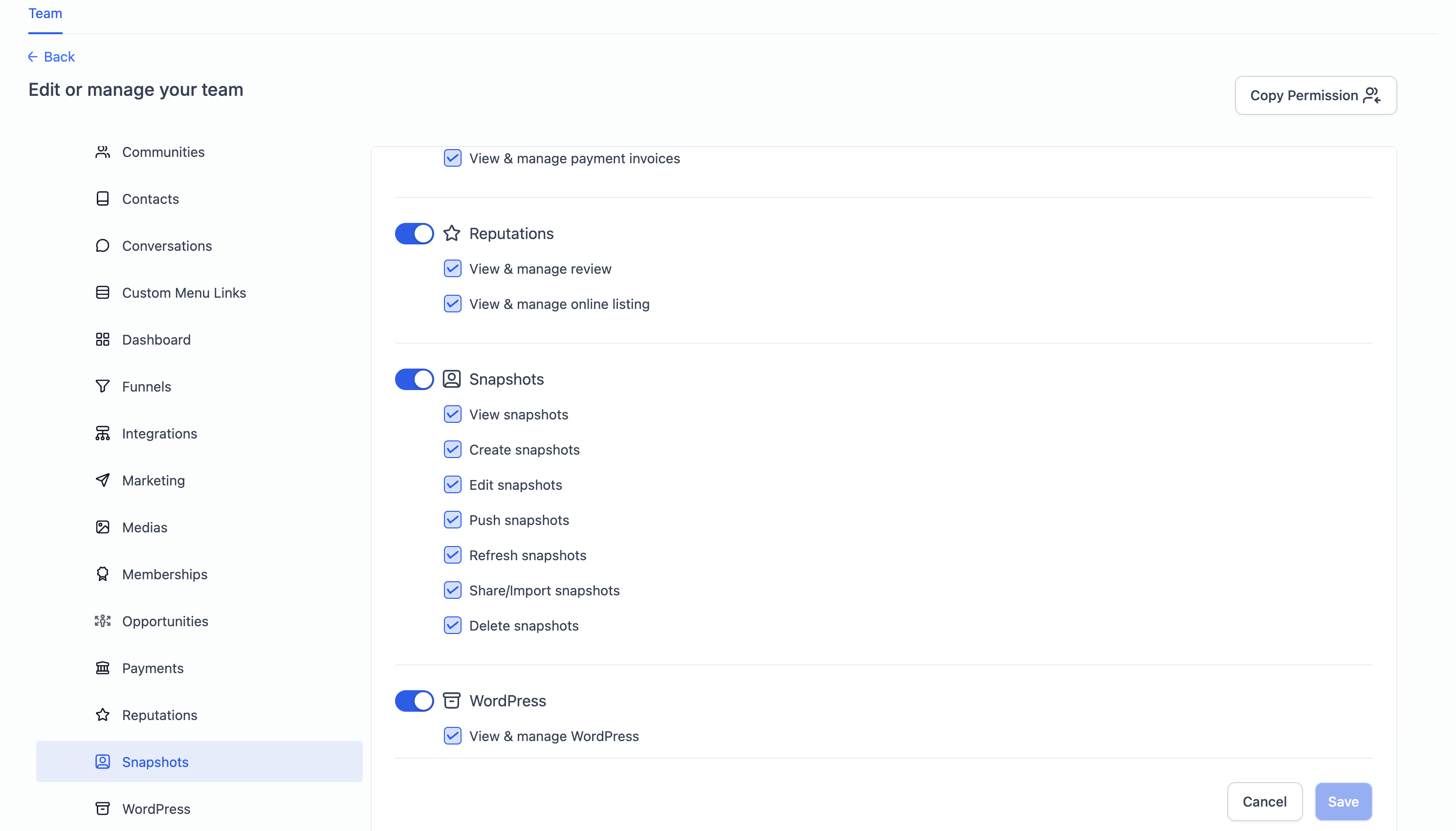The width and height of the screenshot is (1456, 831).
Task: Click the Dashboard grid icon
Action: point(102,340)
